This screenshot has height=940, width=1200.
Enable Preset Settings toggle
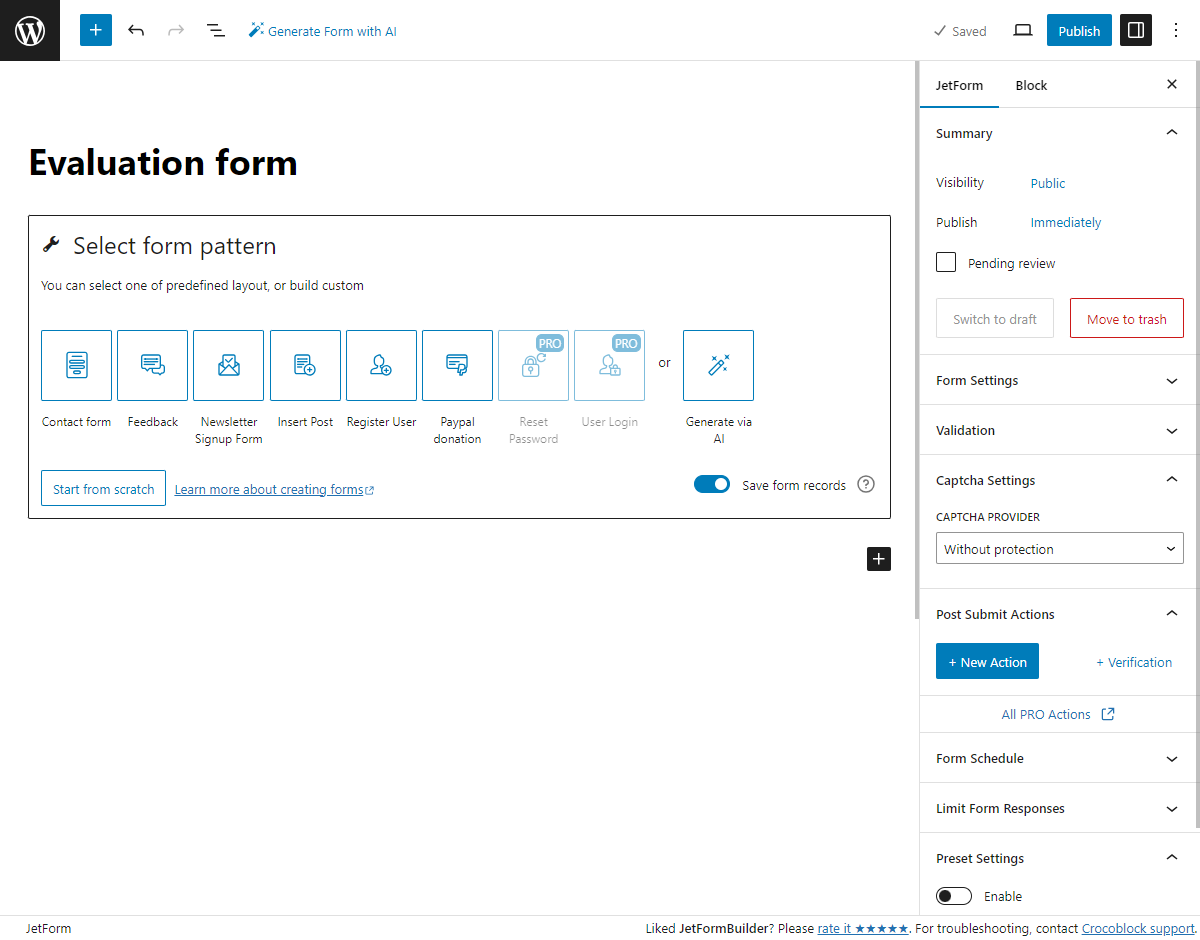(x=954, y=895)
